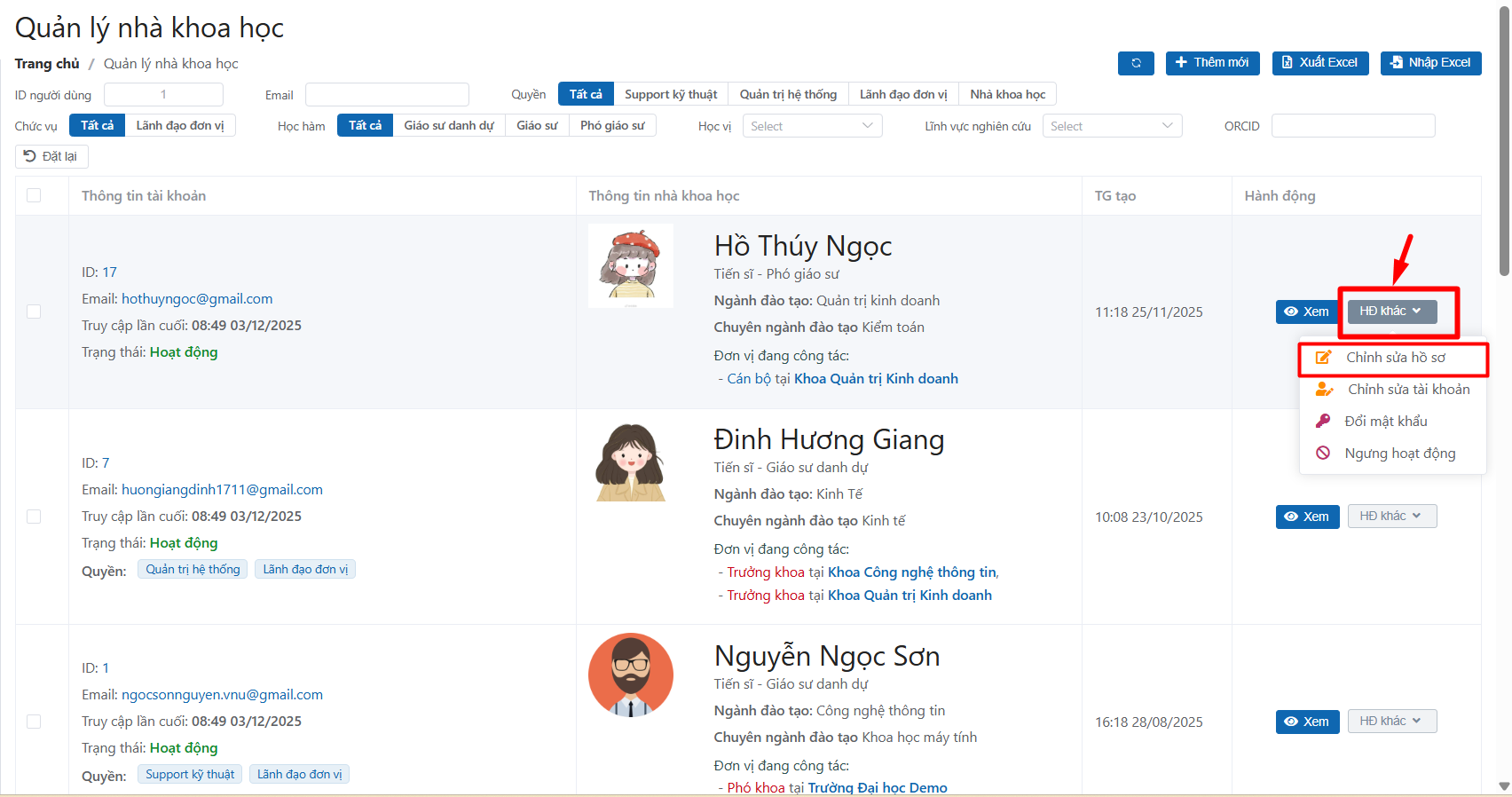Image resolution: width=1512 pixels, height=797 pixels.
Task: Click the key icon for Đổi mật khẩu
Action: tap(1323, 422)
